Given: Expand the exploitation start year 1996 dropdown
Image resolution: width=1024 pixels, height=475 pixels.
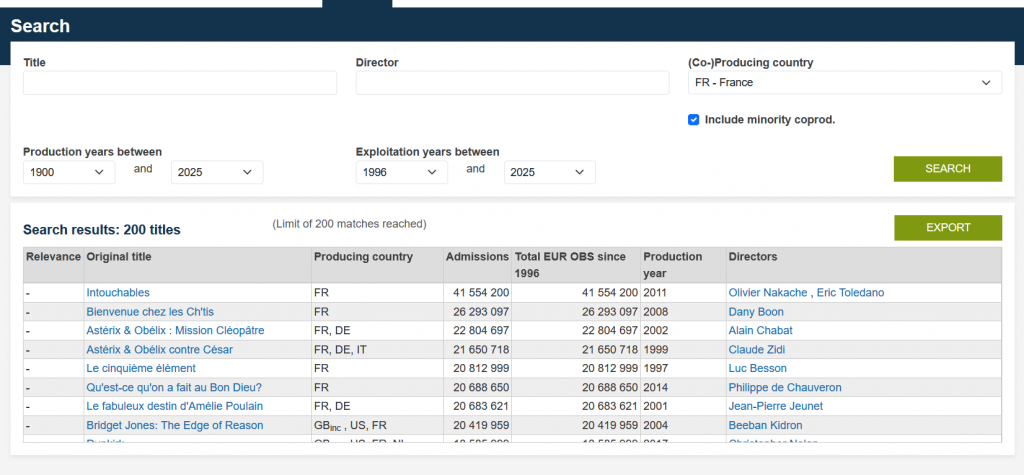Looking at the screenshot, I should 401,173.
